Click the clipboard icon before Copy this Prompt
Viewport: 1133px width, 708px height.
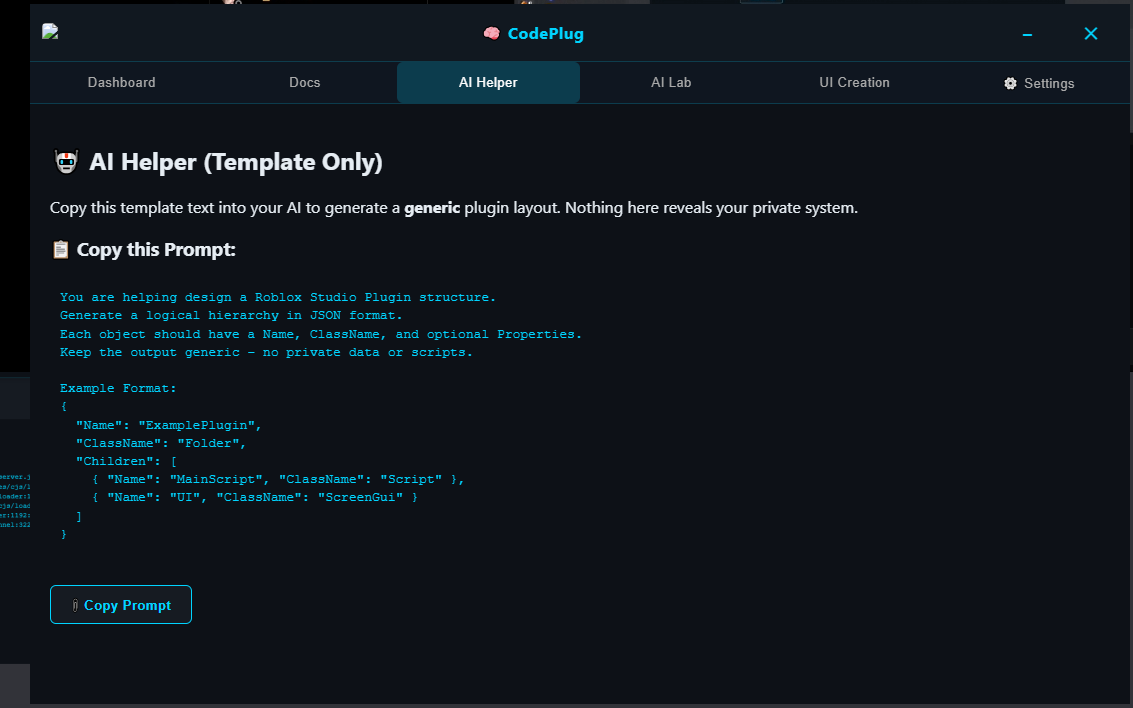tap(60, 249)
